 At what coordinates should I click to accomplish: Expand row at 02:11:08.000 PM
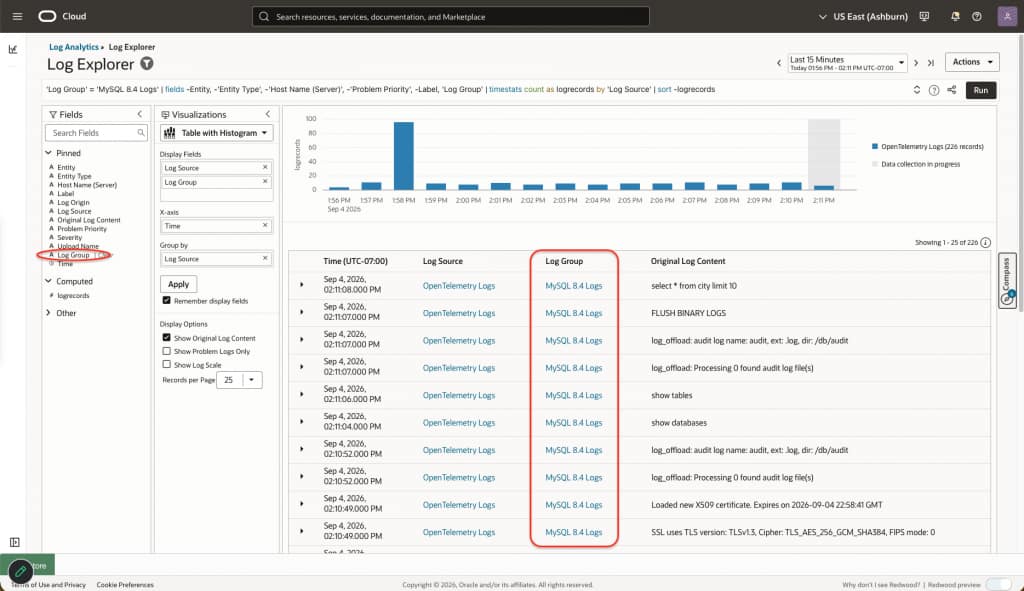[x=302, y=285]
